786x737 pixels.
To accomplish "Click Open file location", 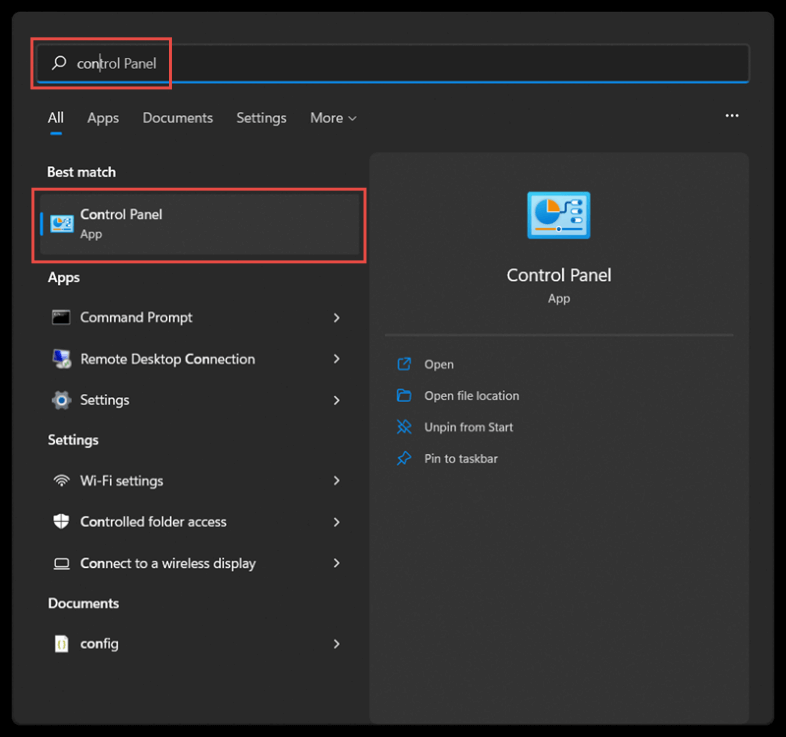I will click(472, 396).
